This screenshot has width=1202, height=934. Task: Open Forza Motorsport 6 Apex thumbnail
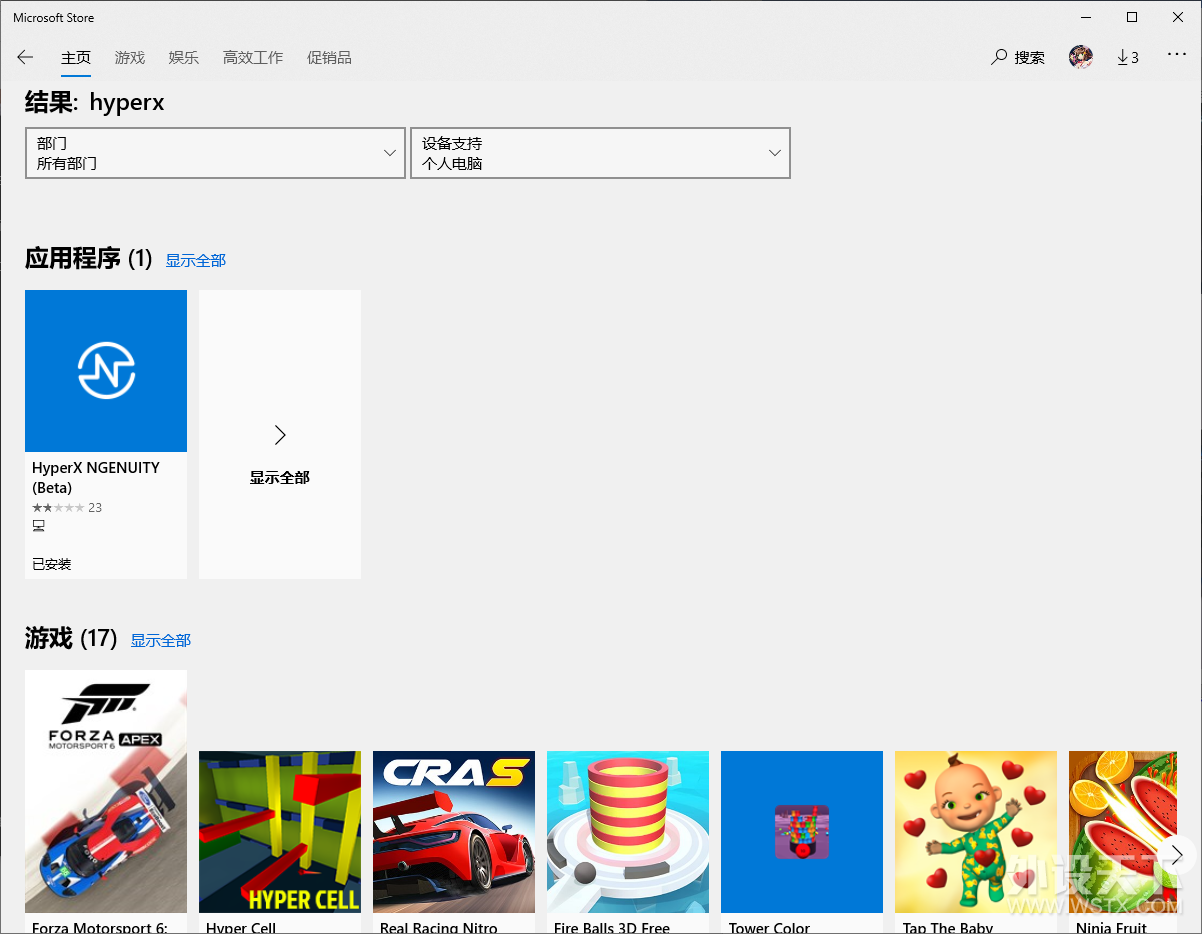tap(106, 791)
